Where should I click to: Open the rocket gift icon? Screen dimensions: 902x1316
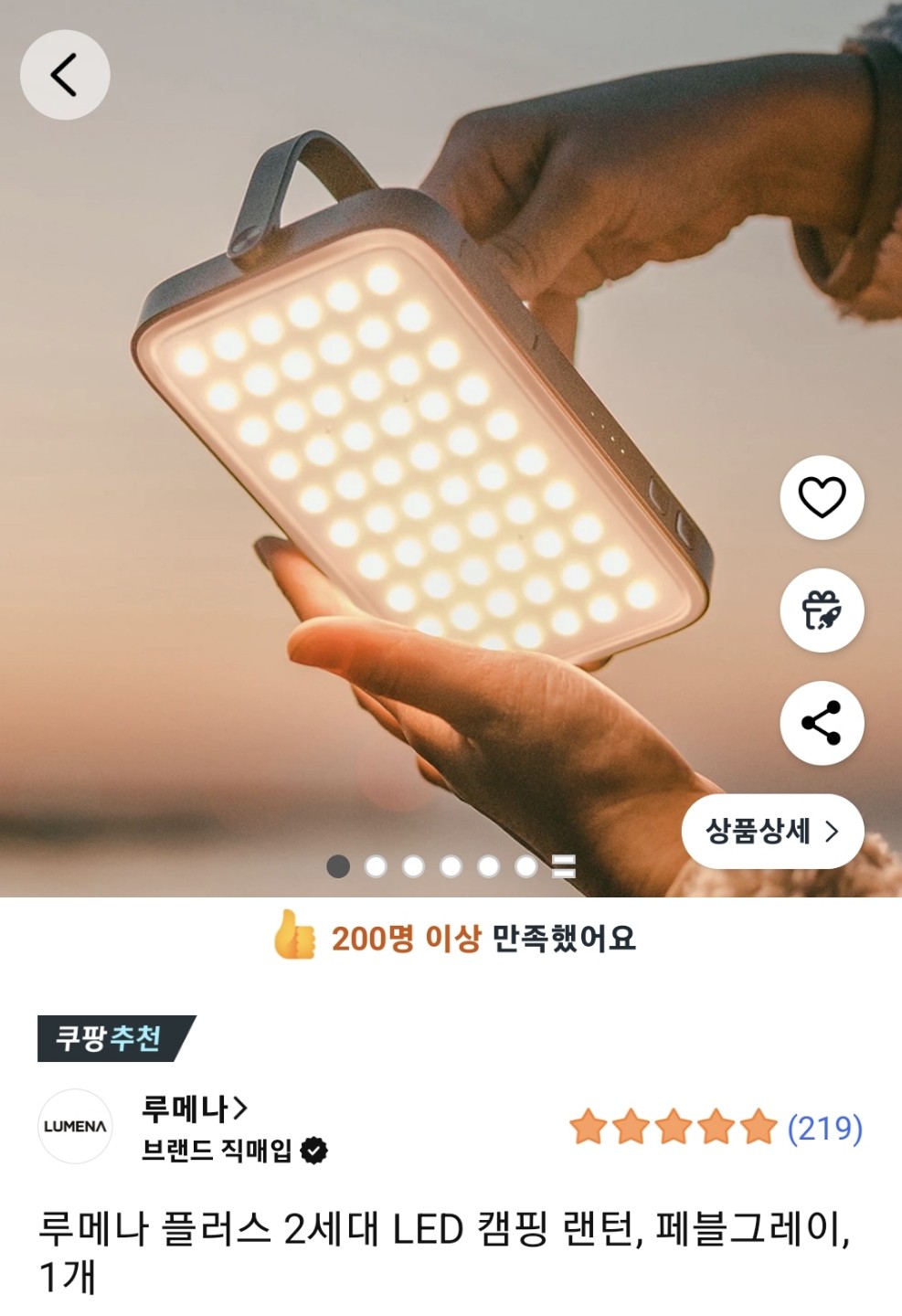coord(822,610)
